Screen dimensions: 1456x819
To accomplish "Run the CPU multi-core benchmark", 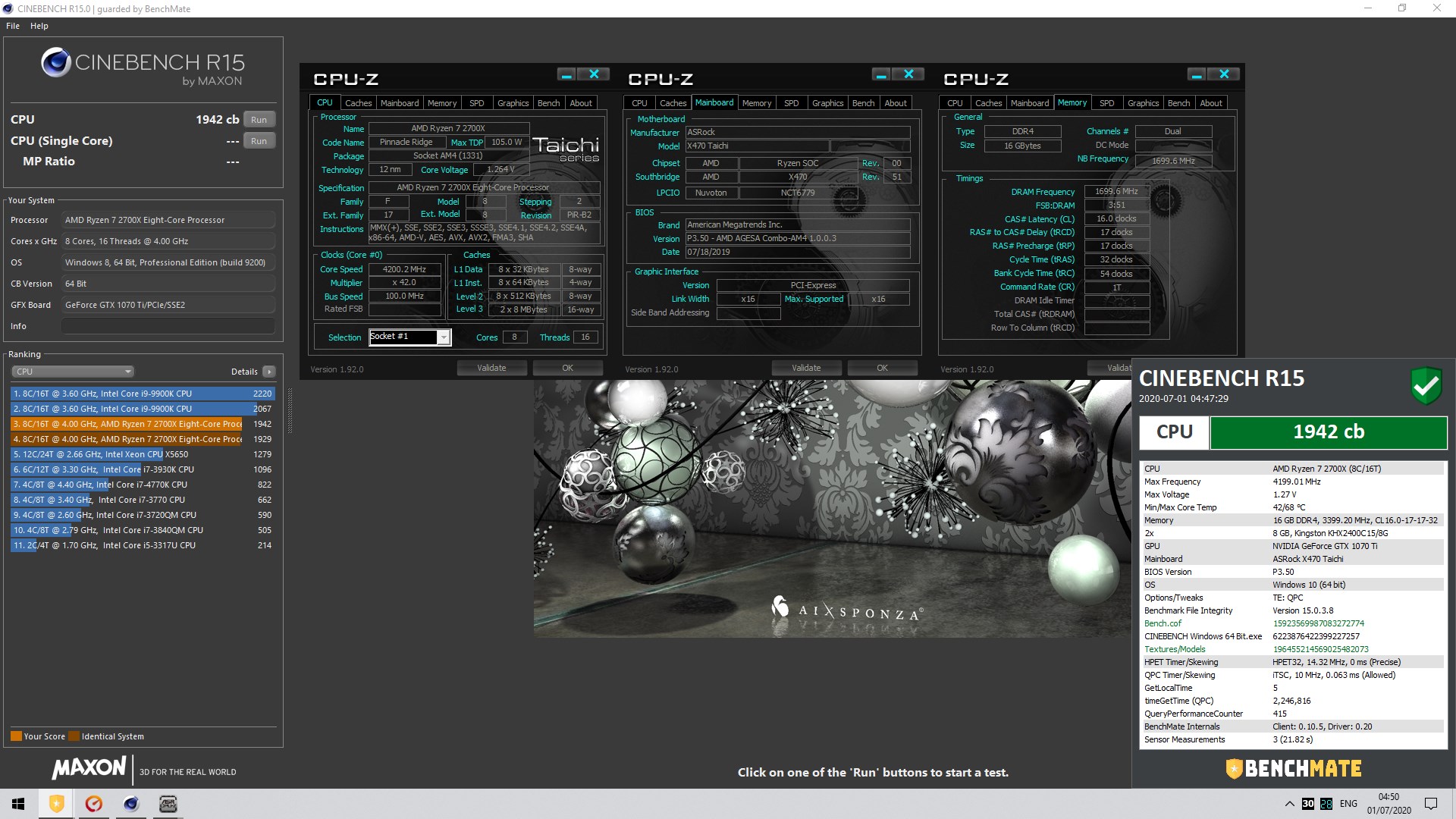I will click(x=259, y=120).
